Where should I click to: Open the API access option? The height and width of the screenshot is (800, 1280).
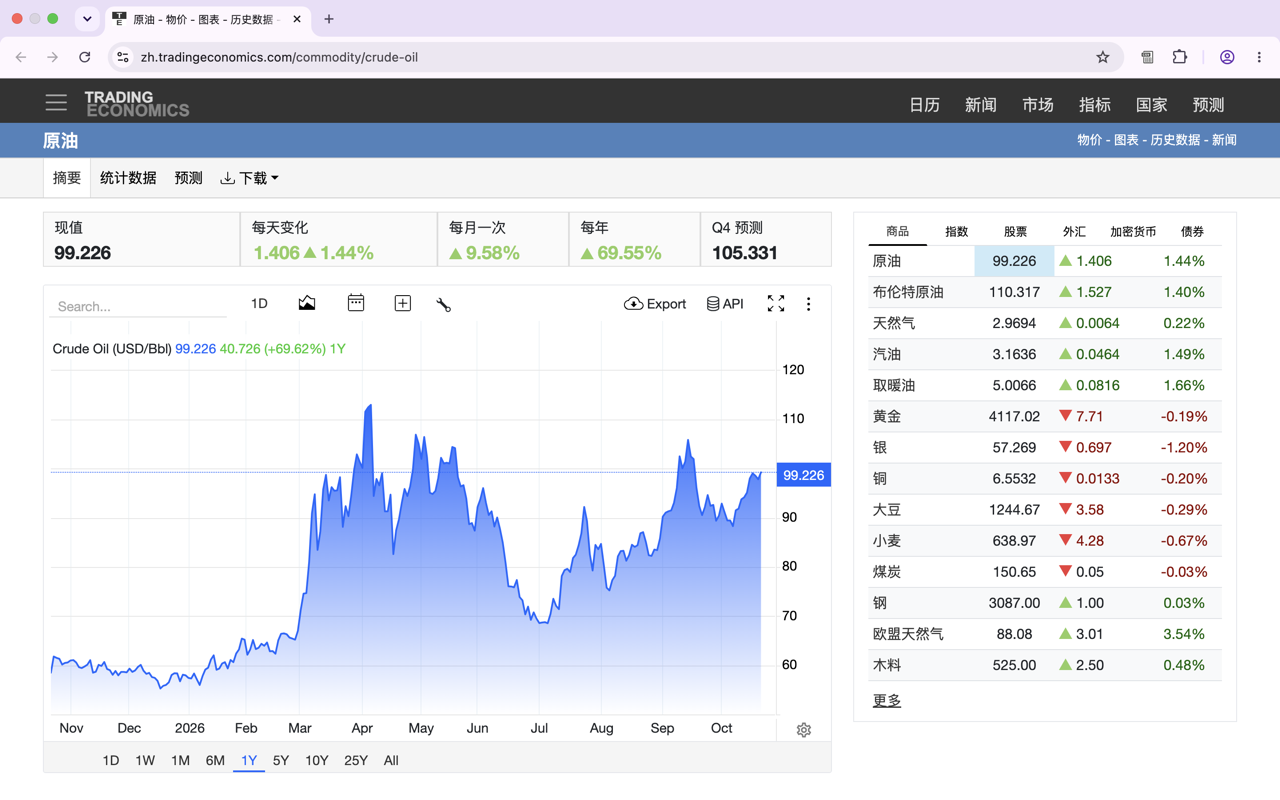[x=725, y=304]
